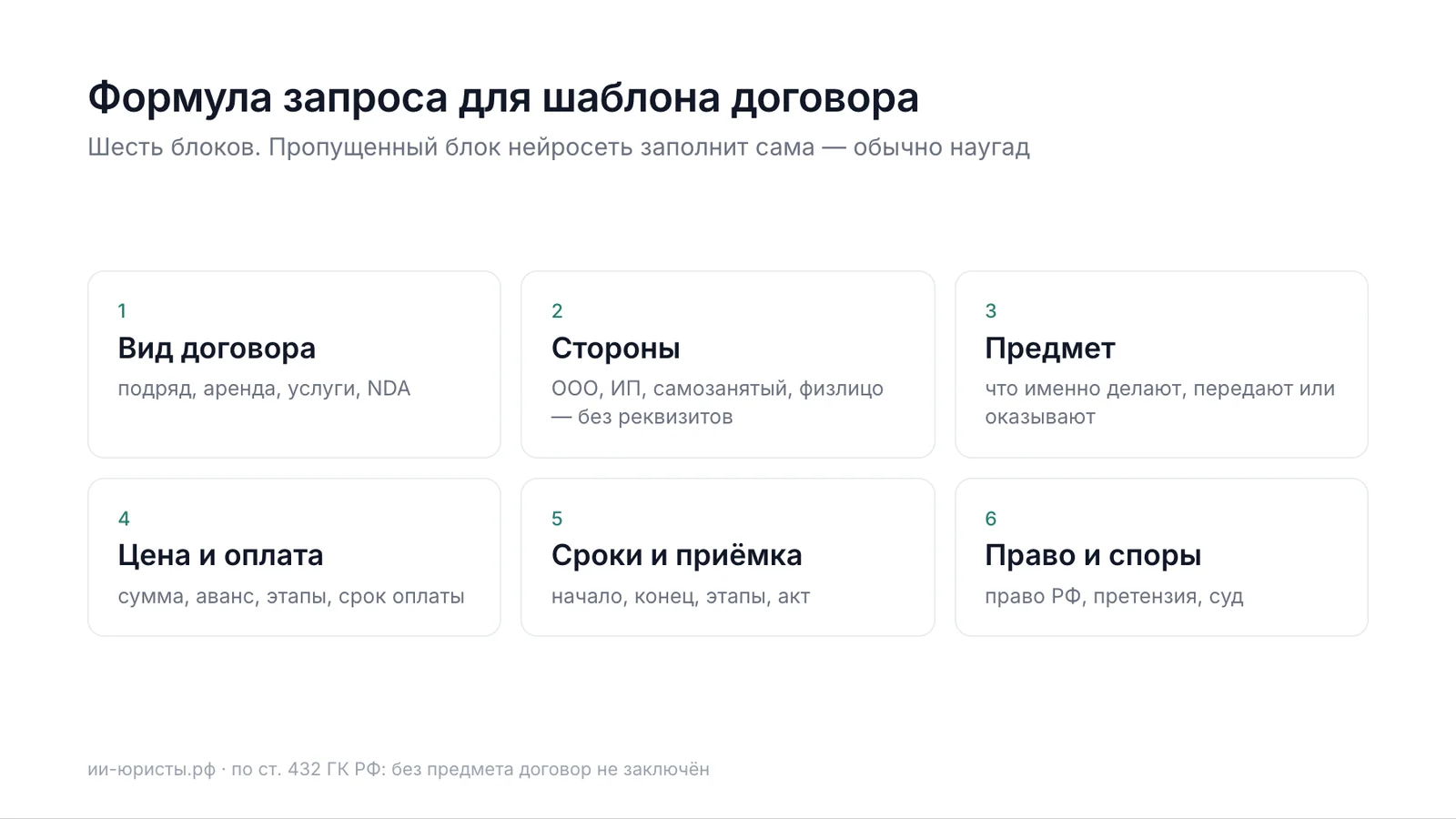Click the text 'ООО, ИП, самозанятый, физлицо'
Image resolution: width=1456 pixels, height=819 pixels.
pos(717,389)
